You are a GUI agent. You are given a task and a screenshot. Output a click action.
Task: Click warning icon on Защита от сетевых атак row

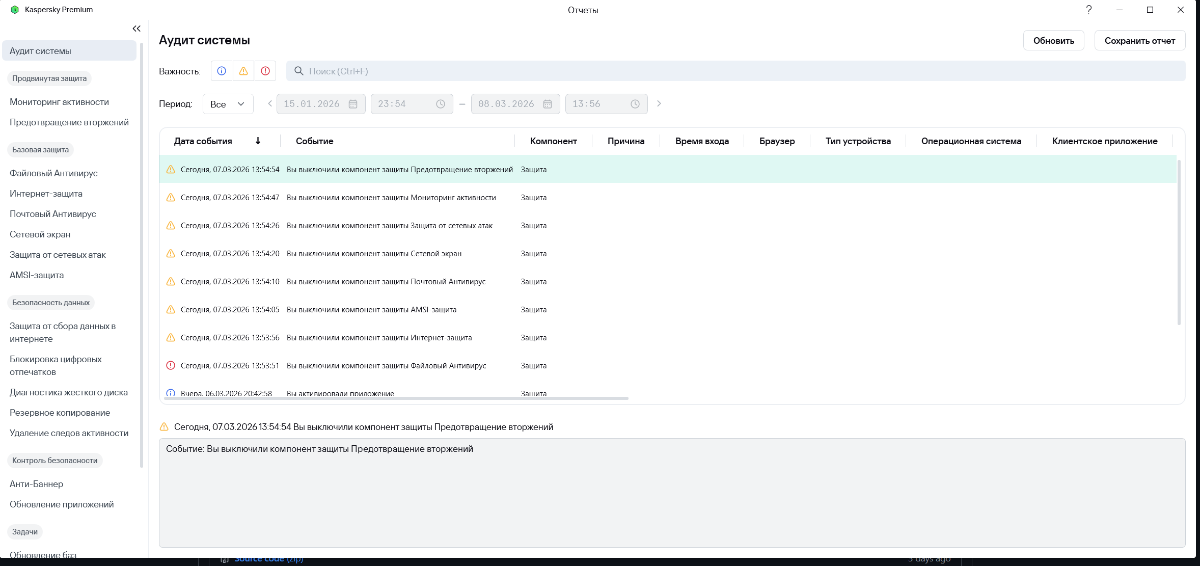point(171,226)
